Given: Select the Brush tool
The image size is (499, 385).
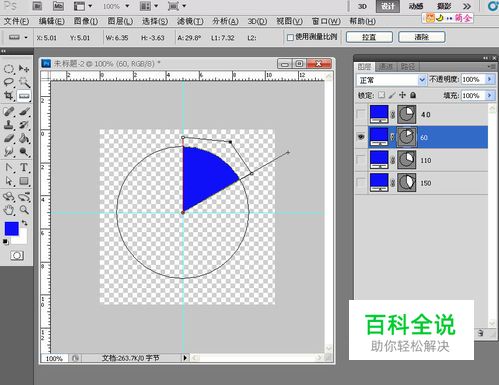Looking at the screenshot, I should tap(24, 111).
